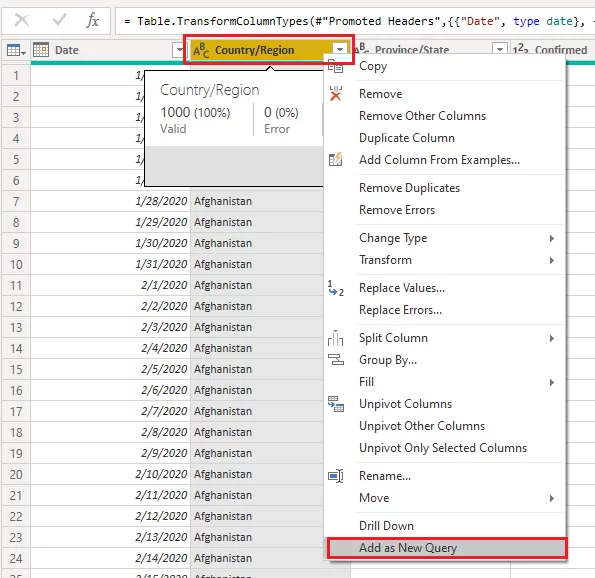Select the Move menu entry
The width and height of the screenshot is (595, 578).
click(x=445, y=498)
